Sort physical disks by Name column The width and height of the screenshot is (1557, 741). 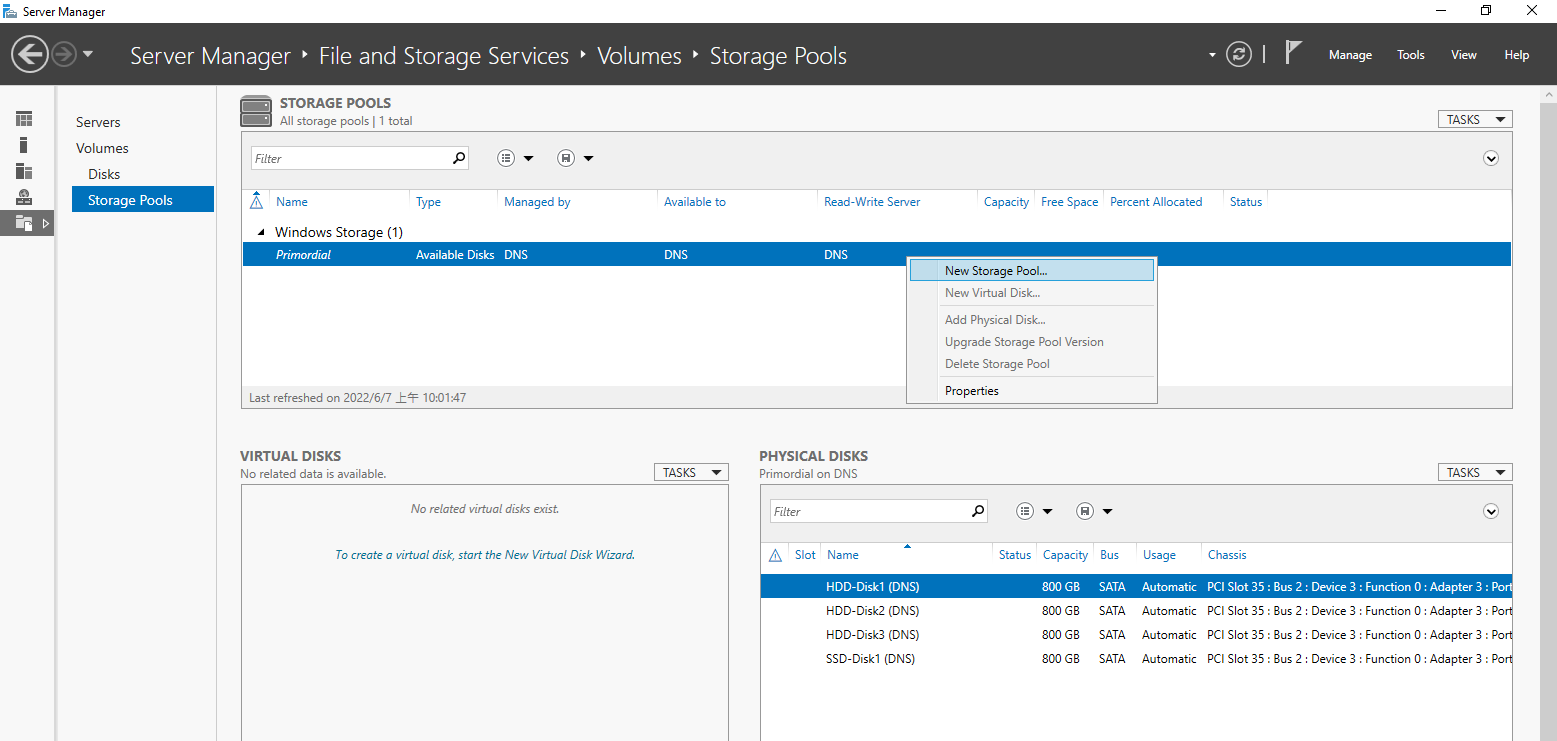pos(843,555)
